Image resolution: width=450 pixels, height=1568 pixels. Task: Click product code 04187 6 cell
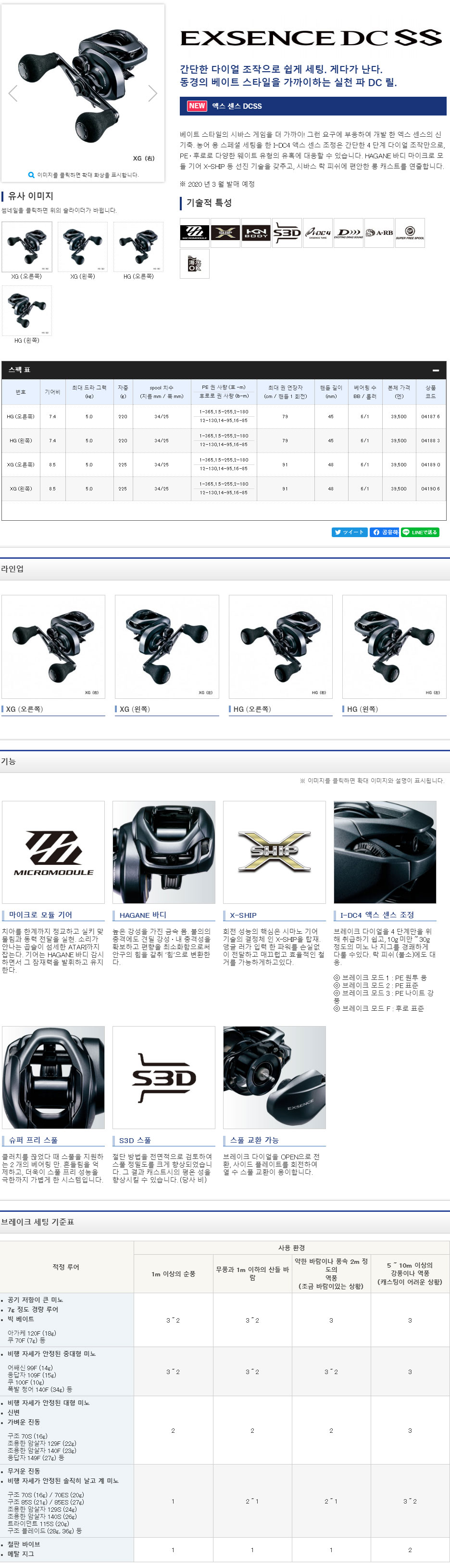(x=431, y=416)
